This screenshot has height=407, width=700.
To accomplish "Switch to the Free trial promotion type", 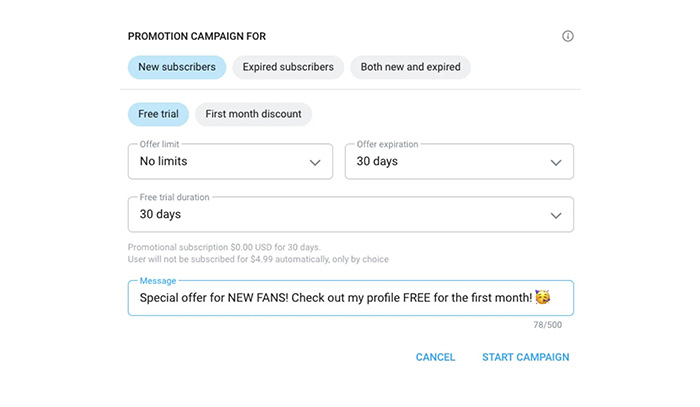I will [158, 114].
